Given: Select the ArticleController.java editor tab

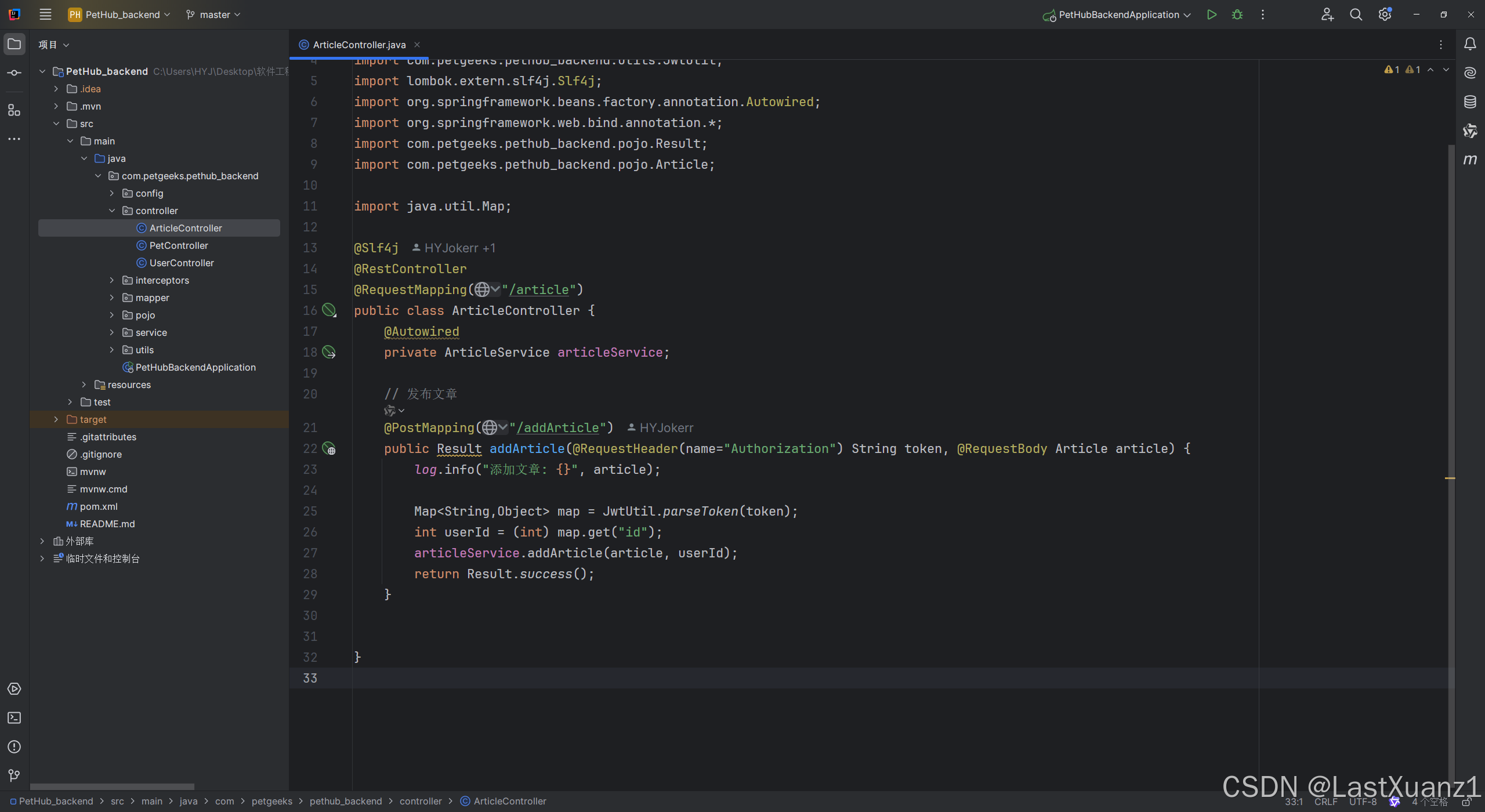Looking at the screenshot, I should 358,45.
